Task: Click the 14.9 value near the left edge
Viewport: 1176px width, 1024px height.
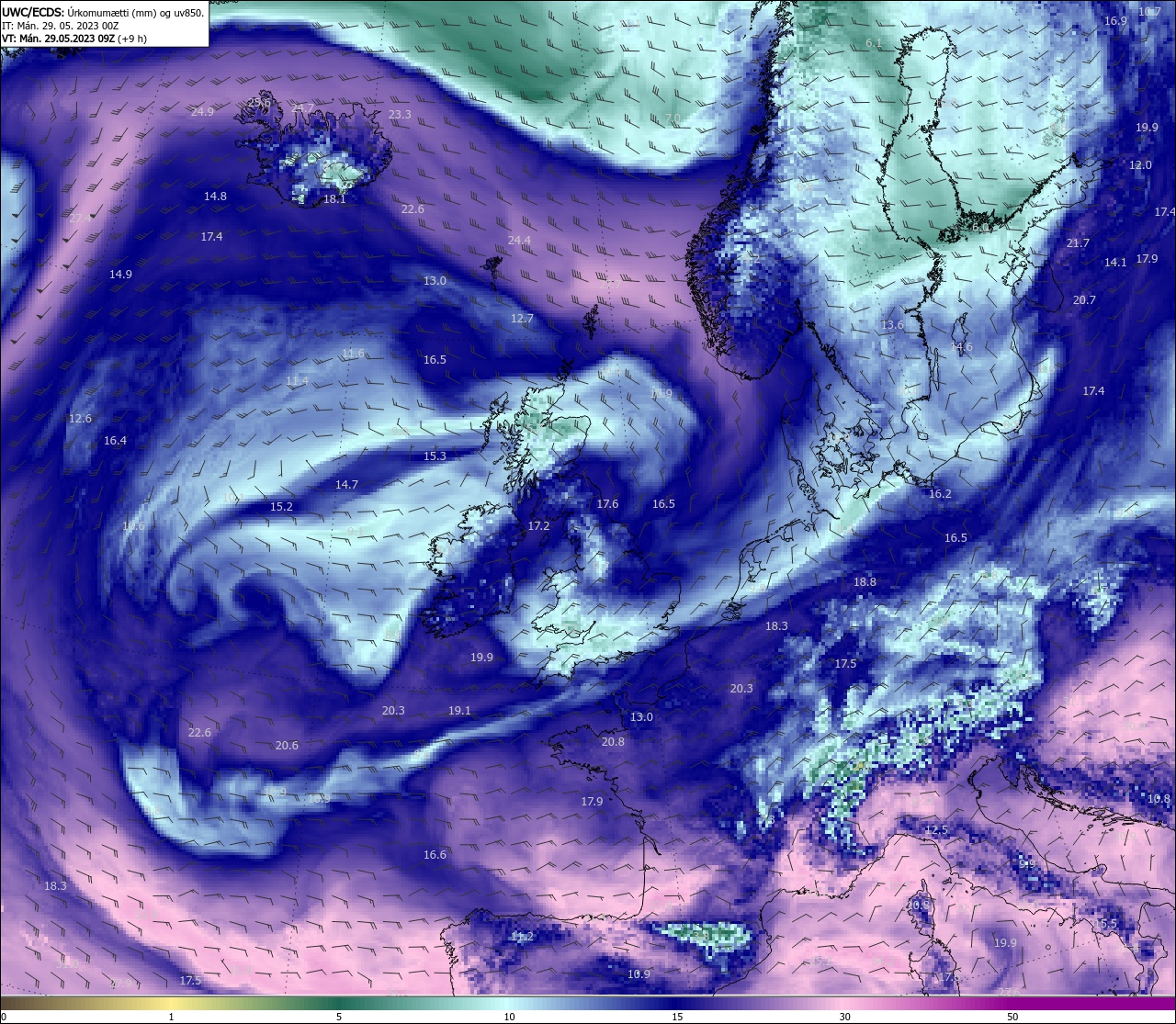Action: [x=120, y=275]
